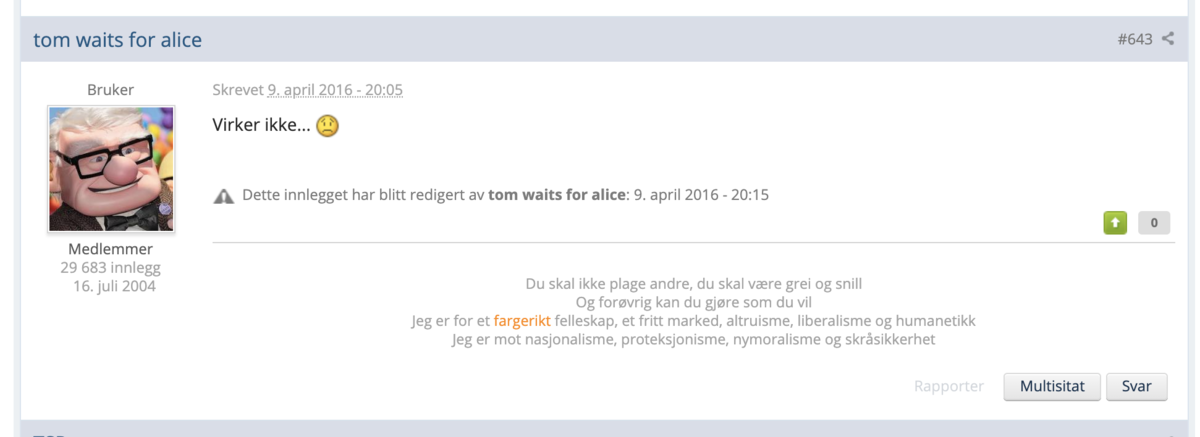Click Rapporter to report the post
Image resolution: width=1200 pixels, height=437 pixels.
[x=949, y=386]
